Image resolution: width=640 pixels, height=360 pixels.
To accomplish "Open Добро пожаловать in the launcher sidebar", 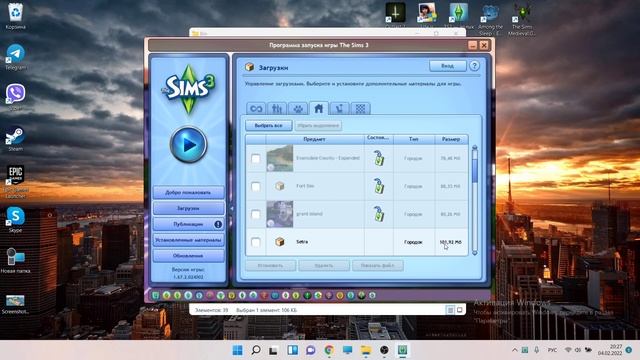I will pos(189,192).
